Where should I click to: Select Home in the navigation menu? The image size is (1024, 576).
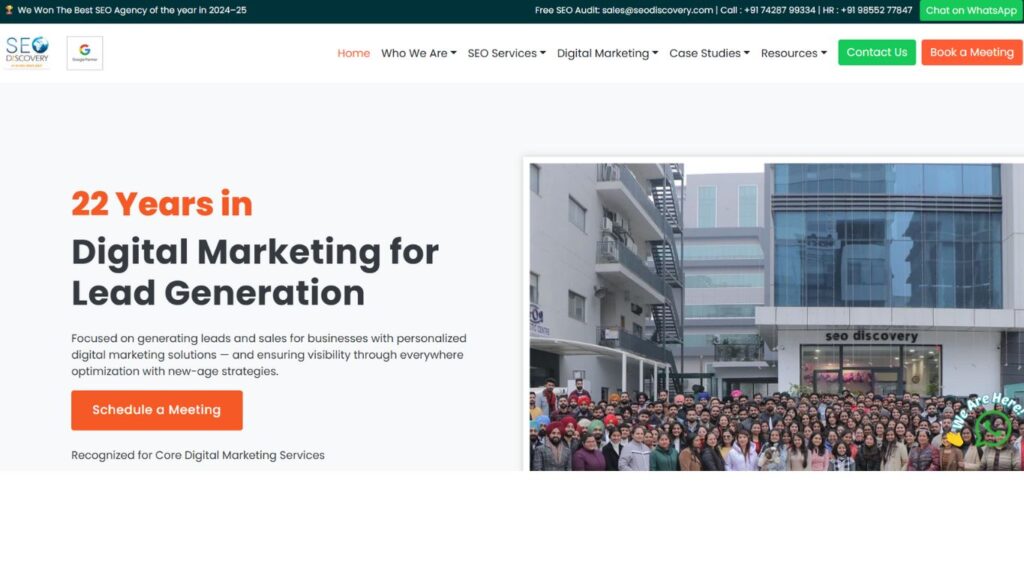(353, 53)
